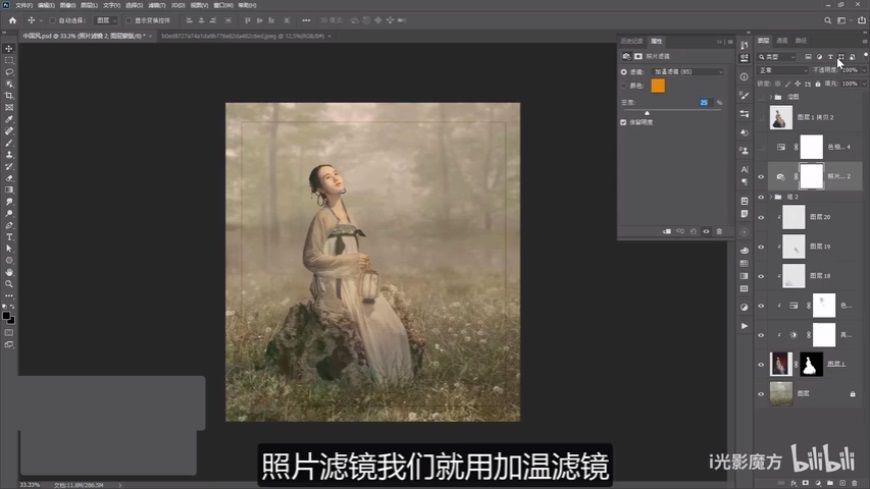The height and width of the screenshot is (489, 870).
Task: Open the 文件 (File) menu
Action: (x=24, y=5)
